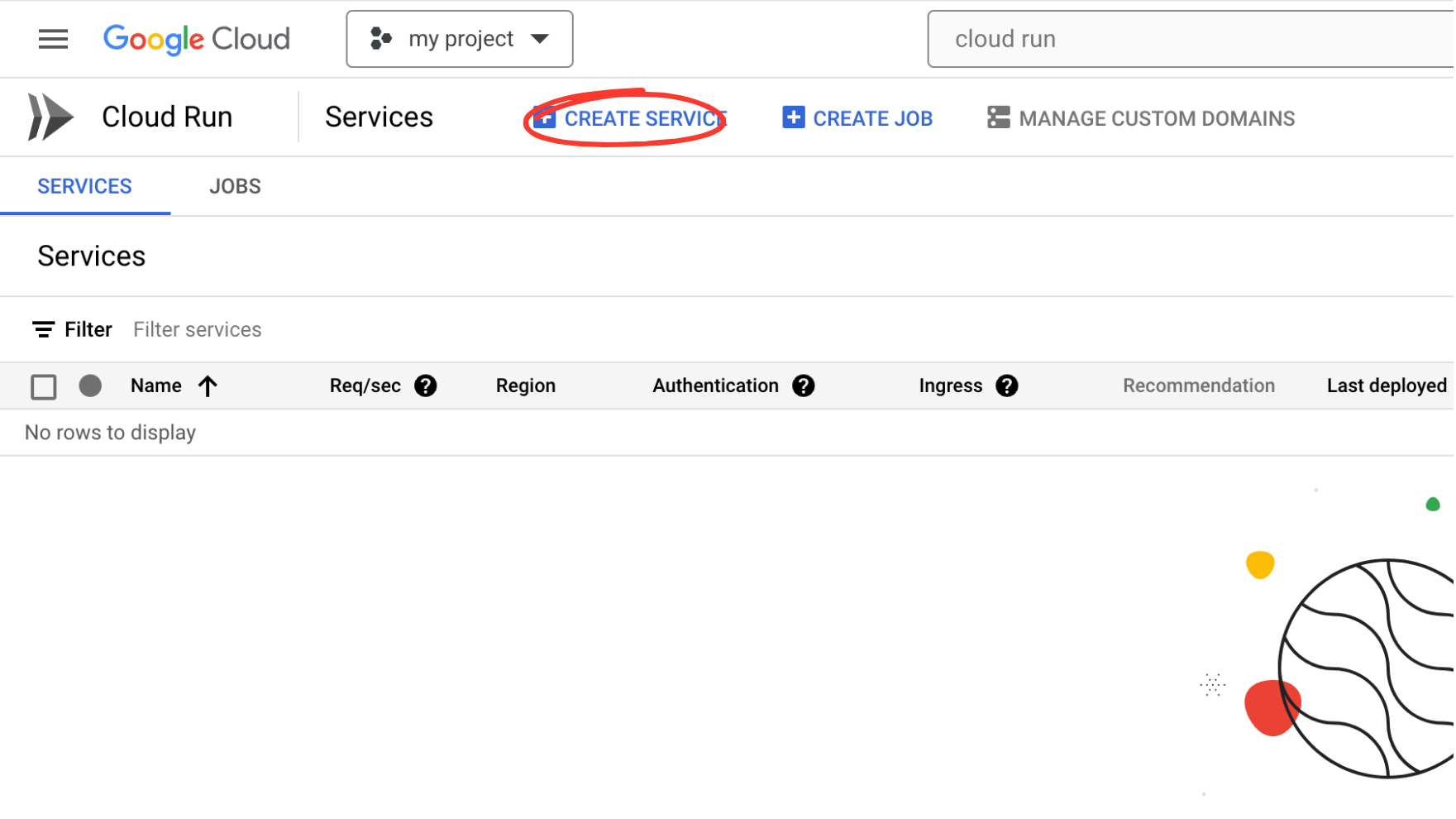
Task: Click the Create Job button
Action: coord(857,117)
